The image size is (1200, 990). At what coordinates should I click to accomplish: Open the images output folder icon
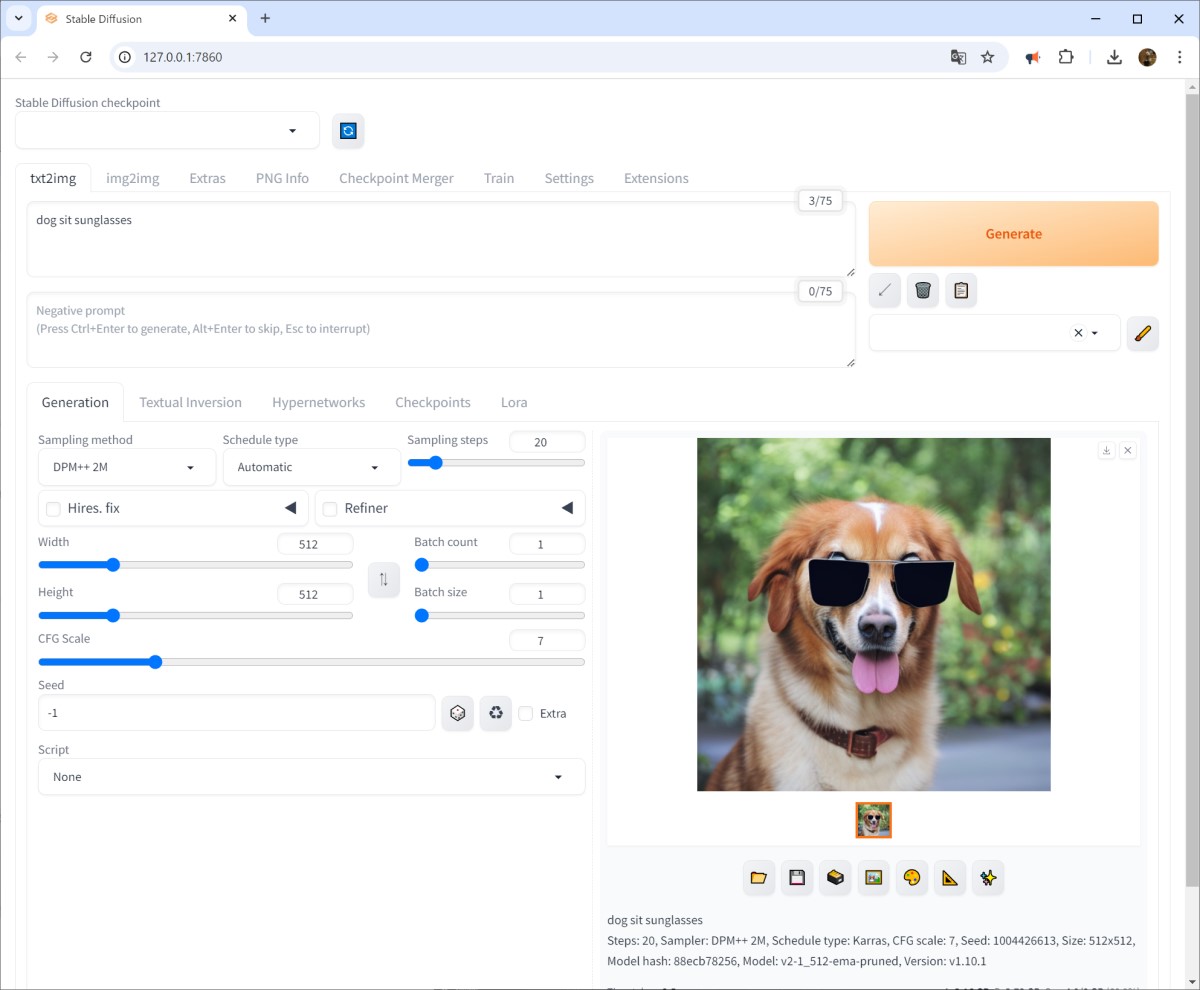(759, 878)
